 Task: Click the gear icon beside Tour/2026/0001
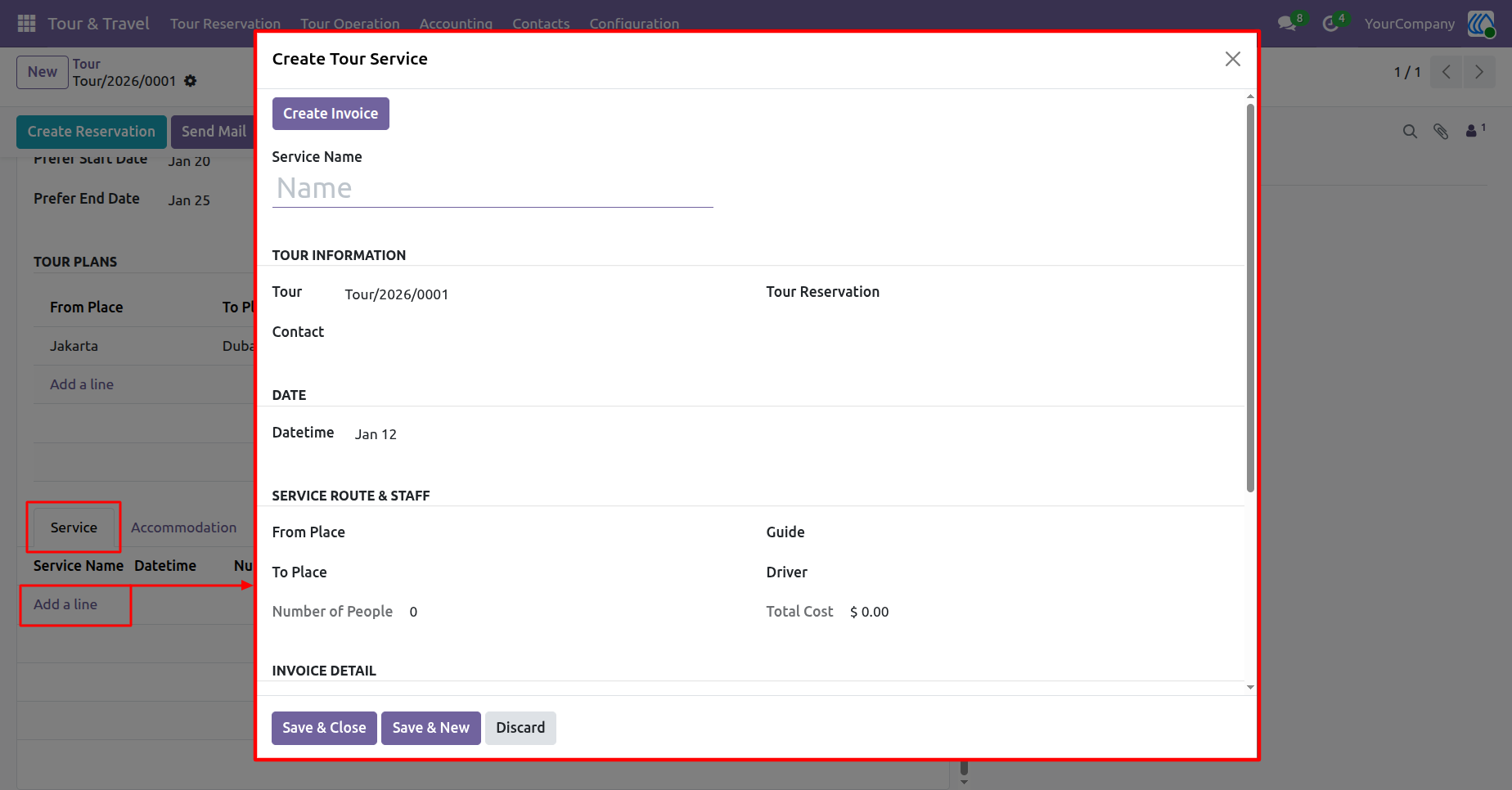pos(191,81)
